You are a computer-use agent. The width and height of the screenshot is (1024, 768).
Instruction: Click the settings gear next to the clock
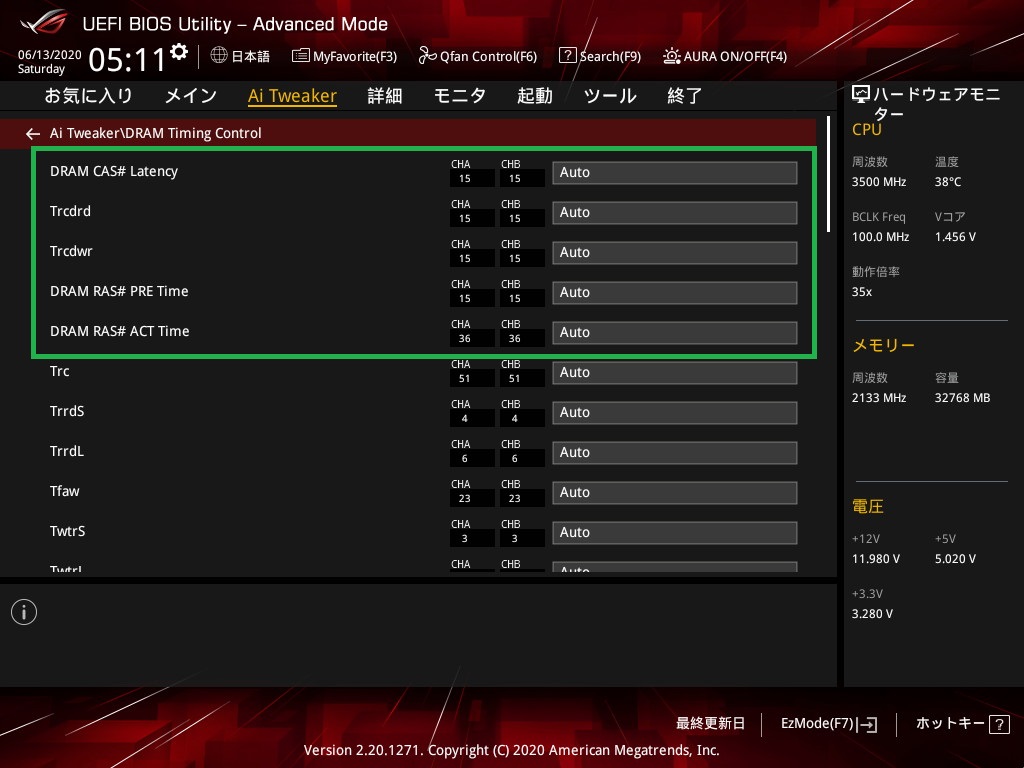pos(179,52)
